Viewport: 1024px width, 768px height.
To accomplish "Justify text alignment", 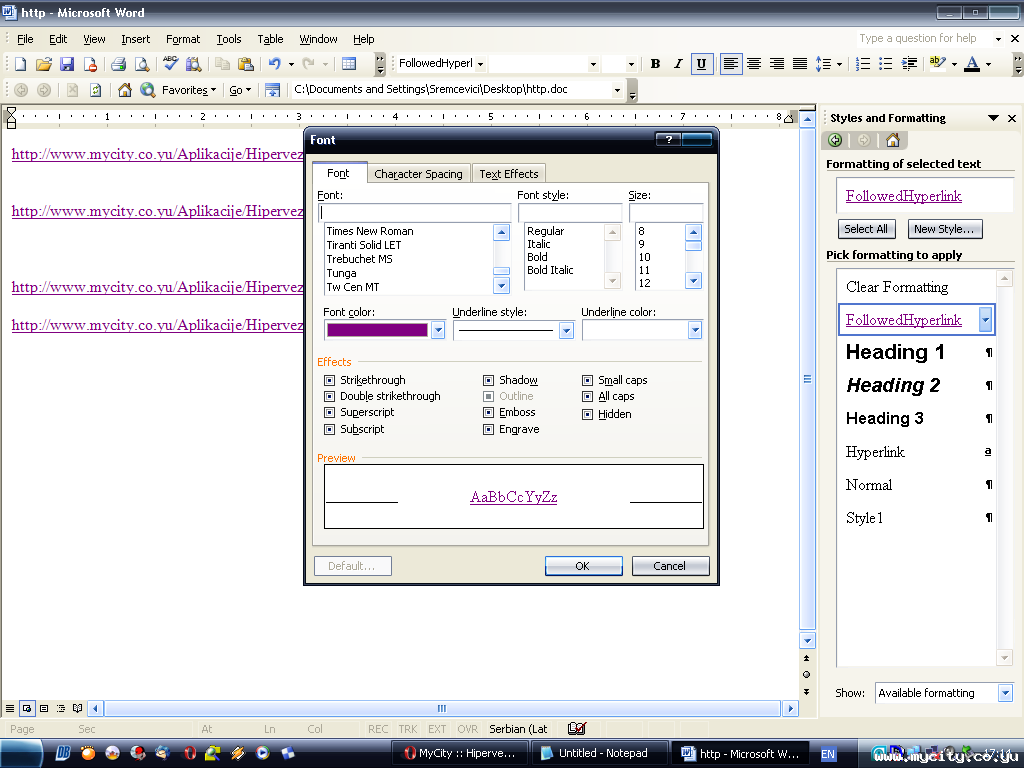I will click(799, 63).
